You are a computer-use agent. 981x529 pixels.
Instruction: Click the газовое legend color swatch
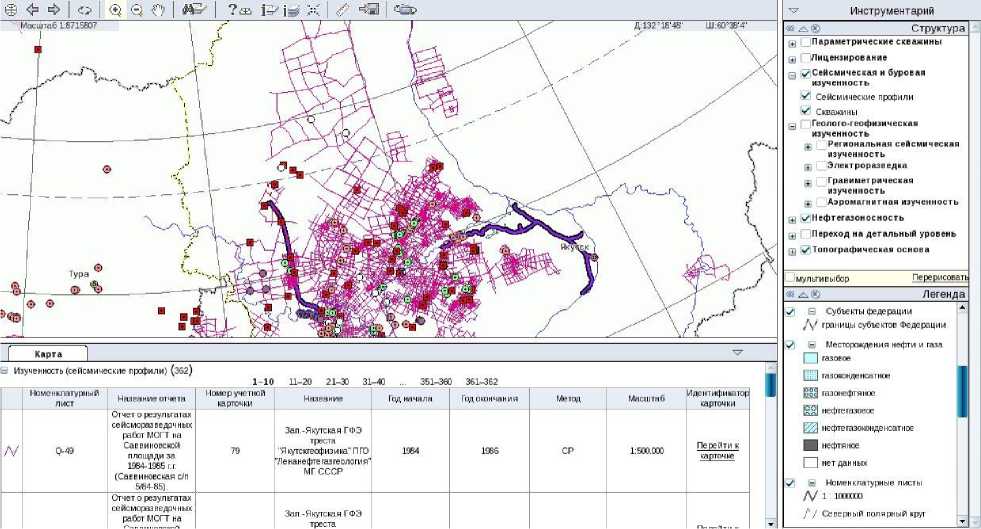(811, 357)
